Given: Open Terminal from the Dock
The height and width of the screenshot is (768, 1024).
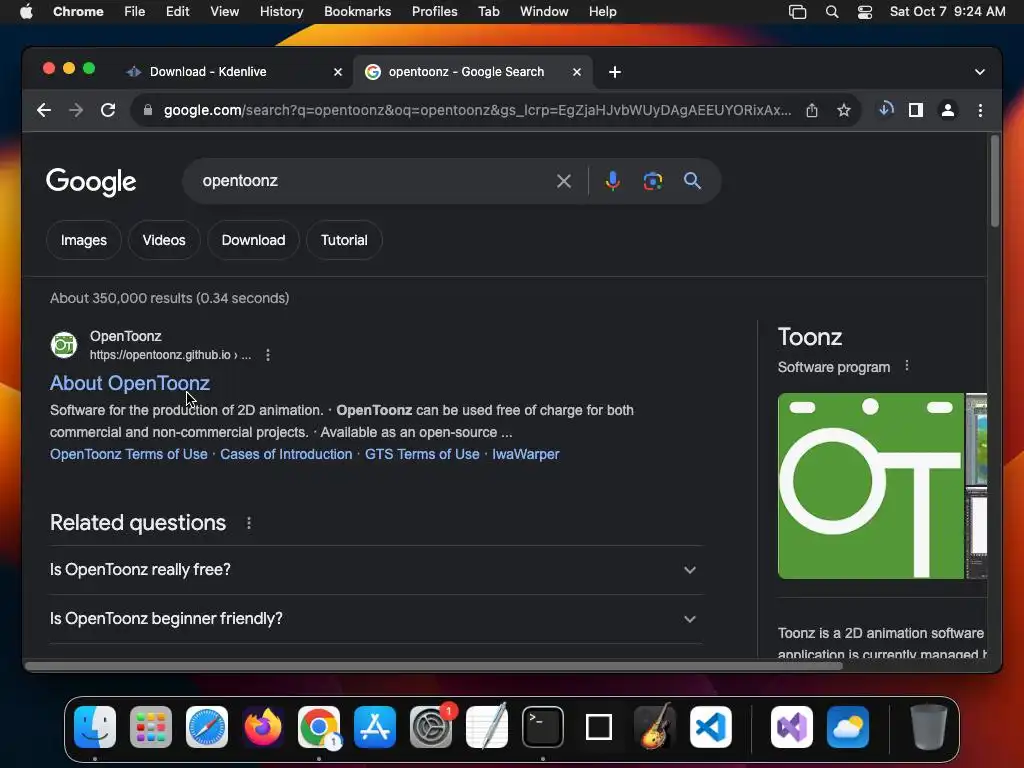Looking at the screenshot, I should [543, 726].
